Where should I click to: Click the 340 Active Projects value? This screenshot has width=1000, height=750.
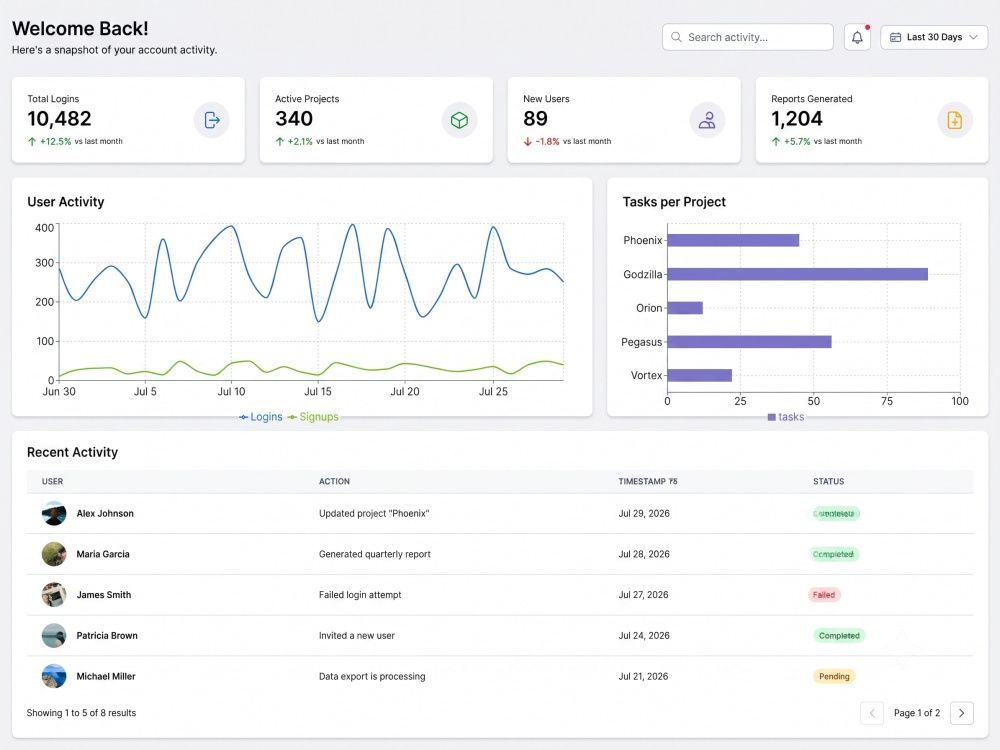(294, 119)
